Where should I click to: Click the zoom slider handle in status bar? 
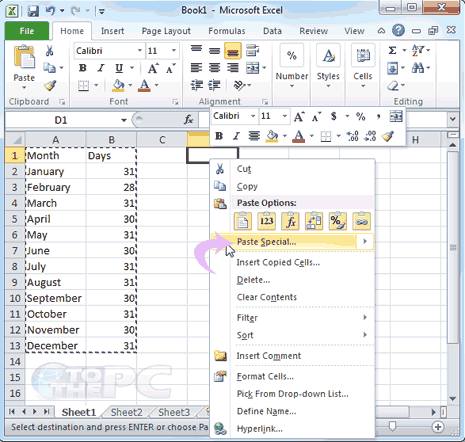[393, 426]
